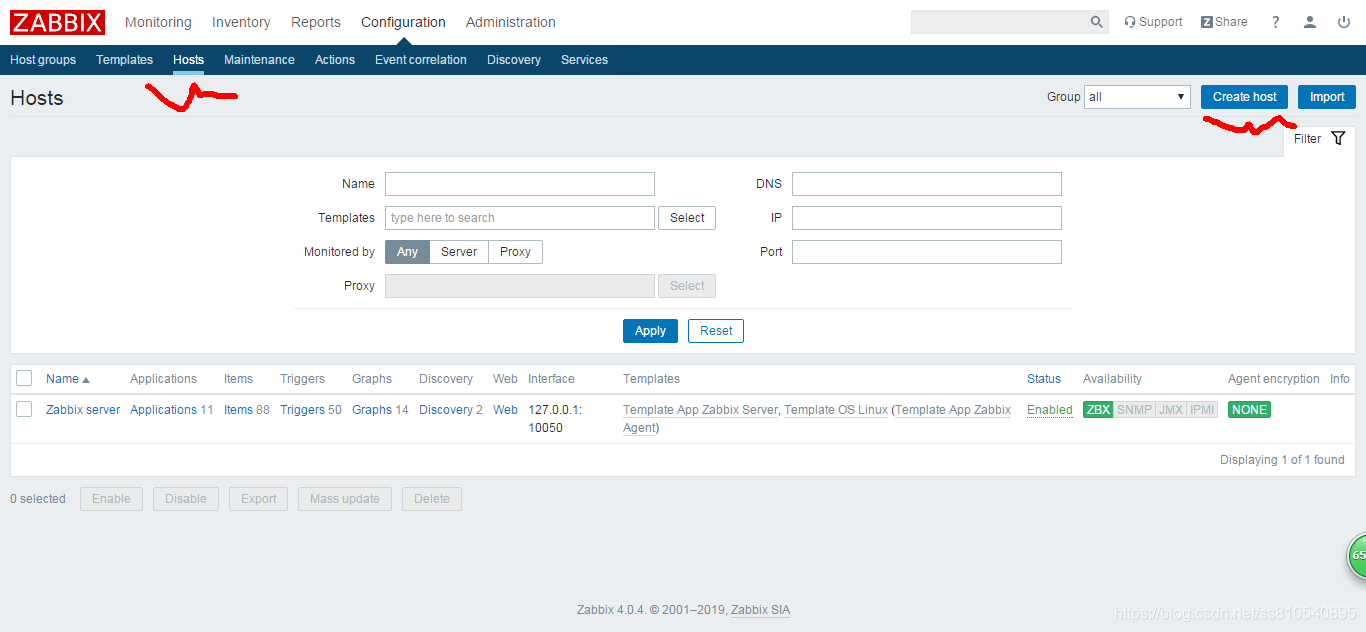This screenshot has width=1366, height=632.
Task: Open help question mark icon
Action: click(1276, 22)
